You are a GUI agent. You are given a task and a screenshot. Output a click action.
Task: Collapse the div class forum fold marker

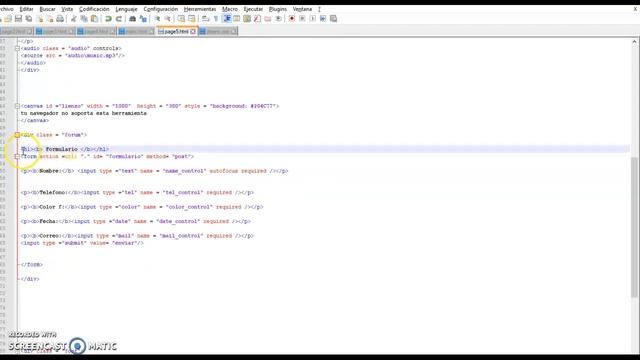pyautogui.click(x=17, y=135)
